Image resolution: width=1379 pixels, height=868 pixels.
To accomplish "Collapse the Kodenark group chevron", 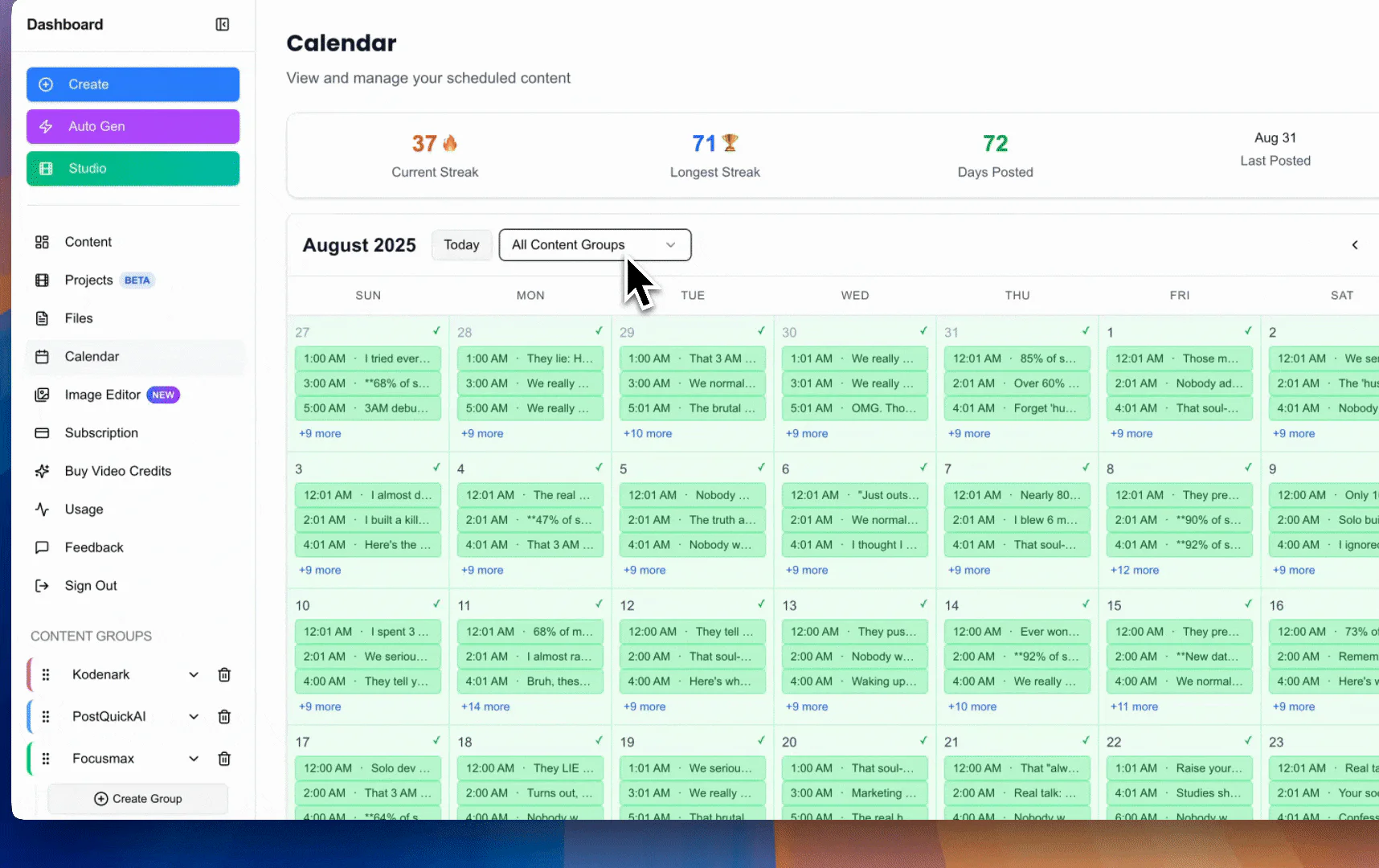I will (193, 674).
